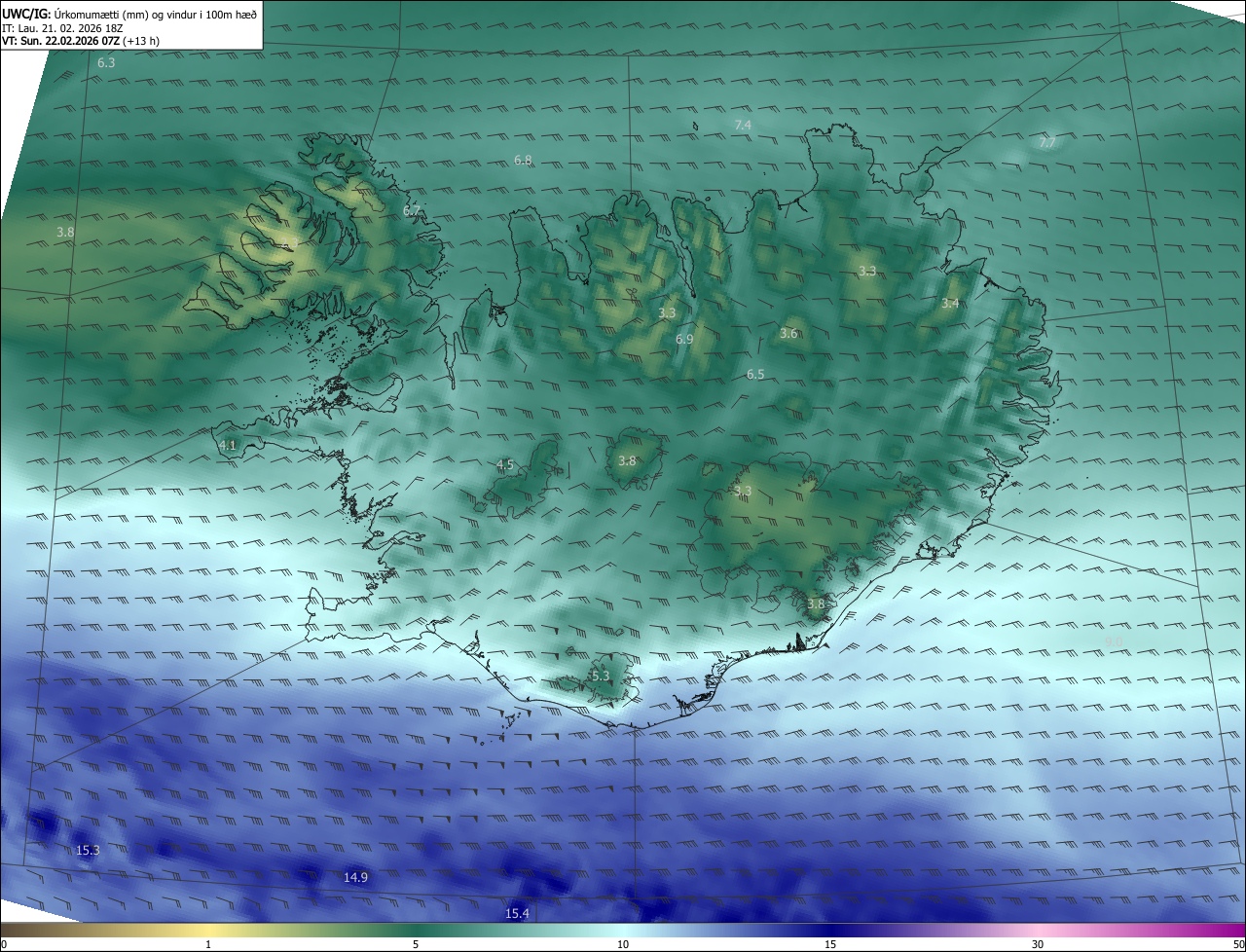Click the 6.3 value label on the map
Image resolution: width=1246 pixels, height=952 pixels.
pyautogui.click(x=106, y=62)
